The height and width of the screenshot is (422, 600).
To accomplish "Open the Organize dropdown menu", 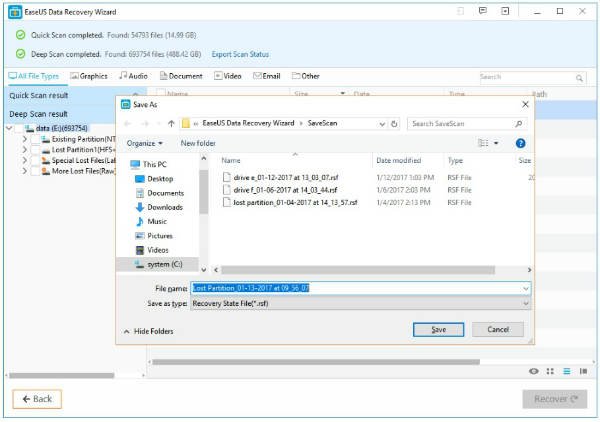I will click(145, 143).
